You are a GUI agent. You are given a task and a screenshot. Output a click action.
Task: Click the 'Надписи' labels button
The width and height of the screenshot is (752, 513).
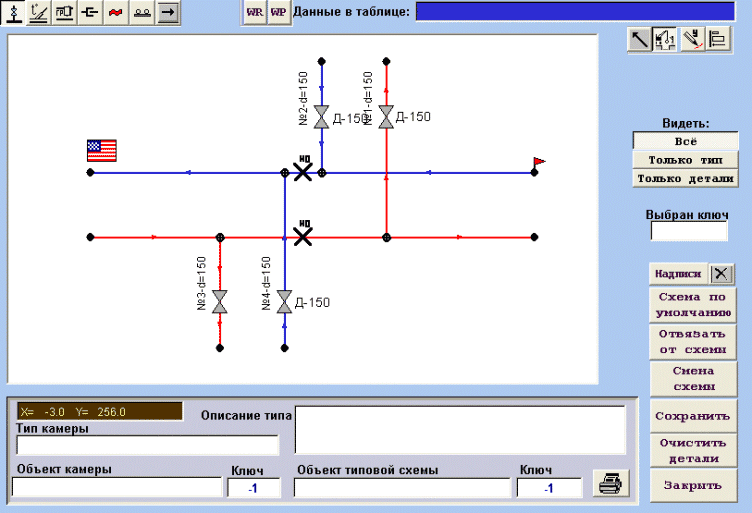(678, 273)
